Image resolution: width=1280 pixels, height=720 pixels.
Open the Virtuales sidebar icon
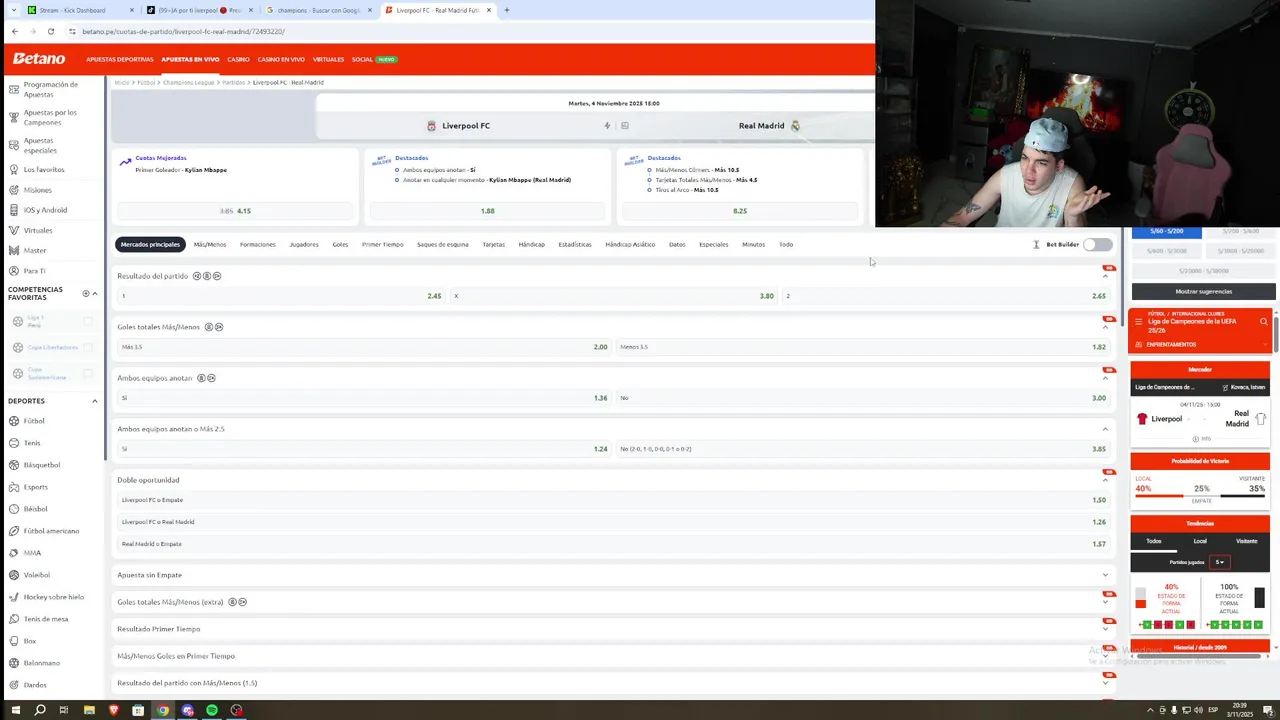click(x=14, y=231)
